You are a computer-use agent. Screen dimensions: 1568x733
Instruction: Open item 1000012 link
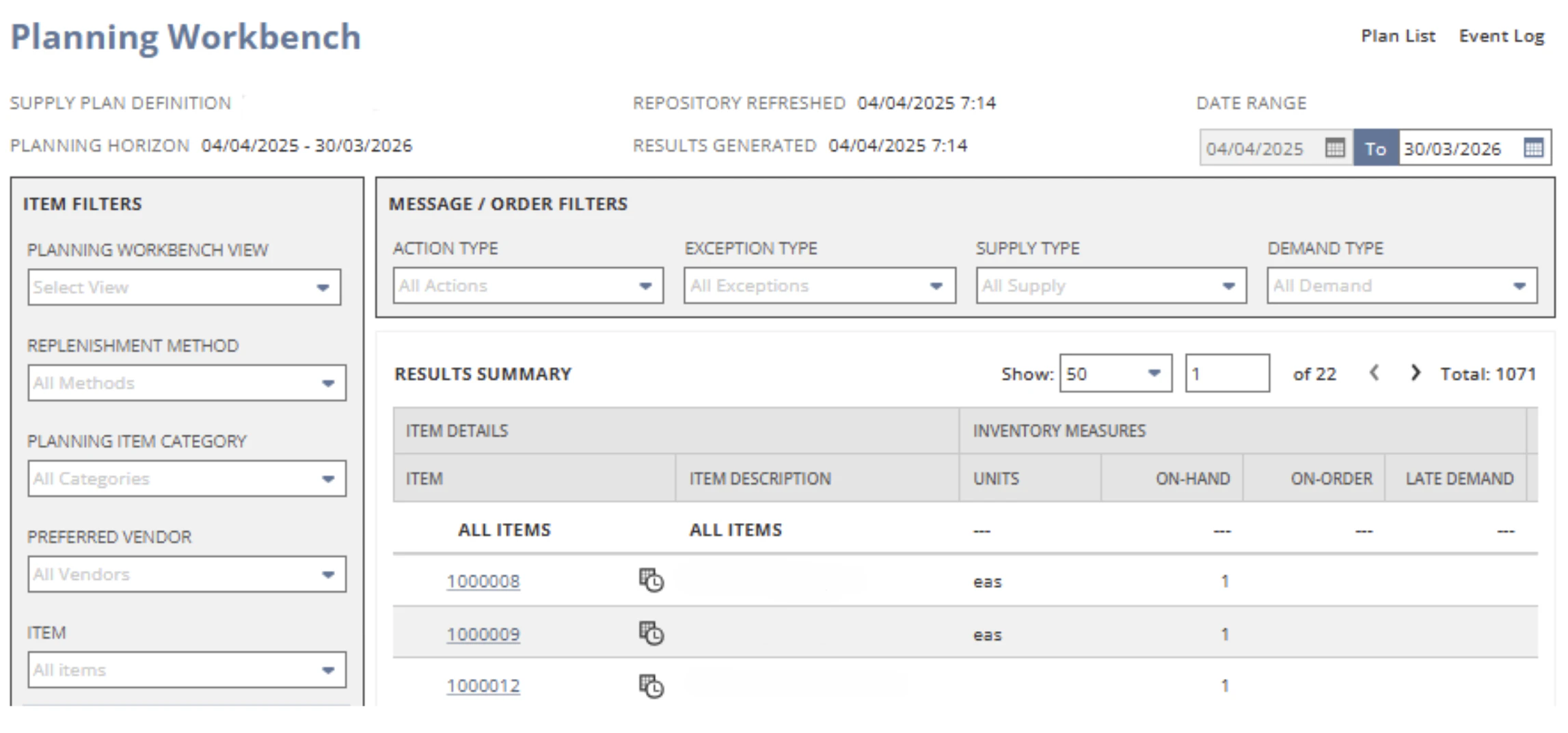pyautogui.click(x=483, y=686)
